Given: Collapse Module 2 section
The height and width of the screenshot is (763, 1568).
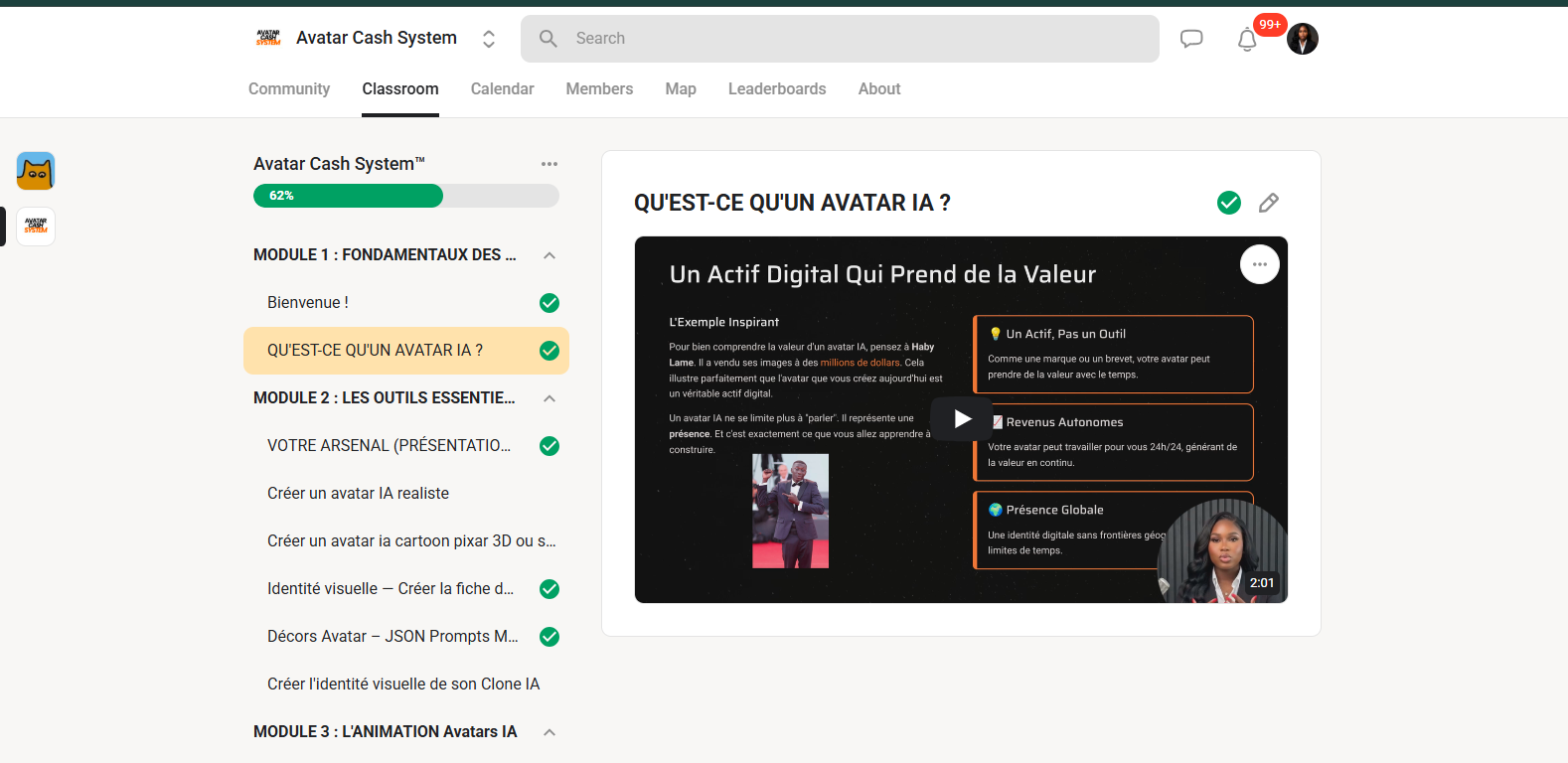Looking at the screenshot, I should pyautogui.click(x=549, y=398).
